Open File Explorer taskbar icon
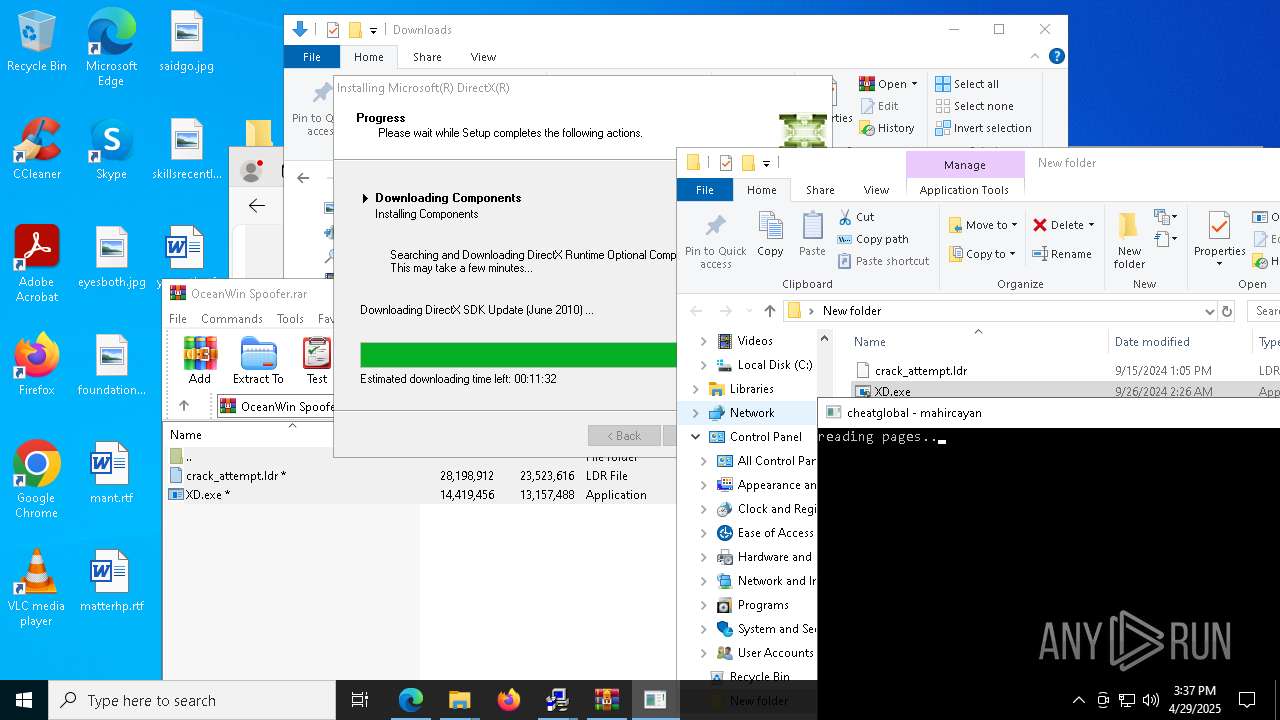Viewport: 1280px width, 720px height. tap(459, 700)
